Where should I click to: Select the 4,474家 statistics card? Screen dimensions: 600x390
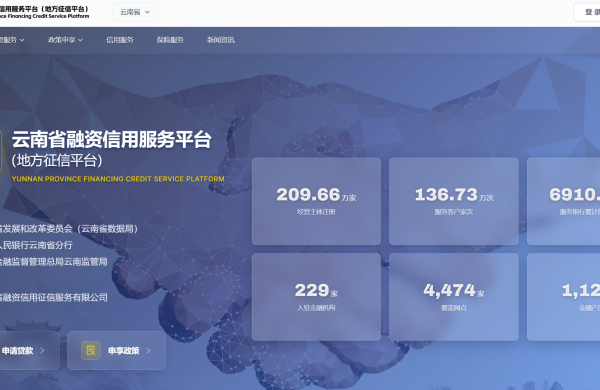pyautogui.click(x=454, y=297)
